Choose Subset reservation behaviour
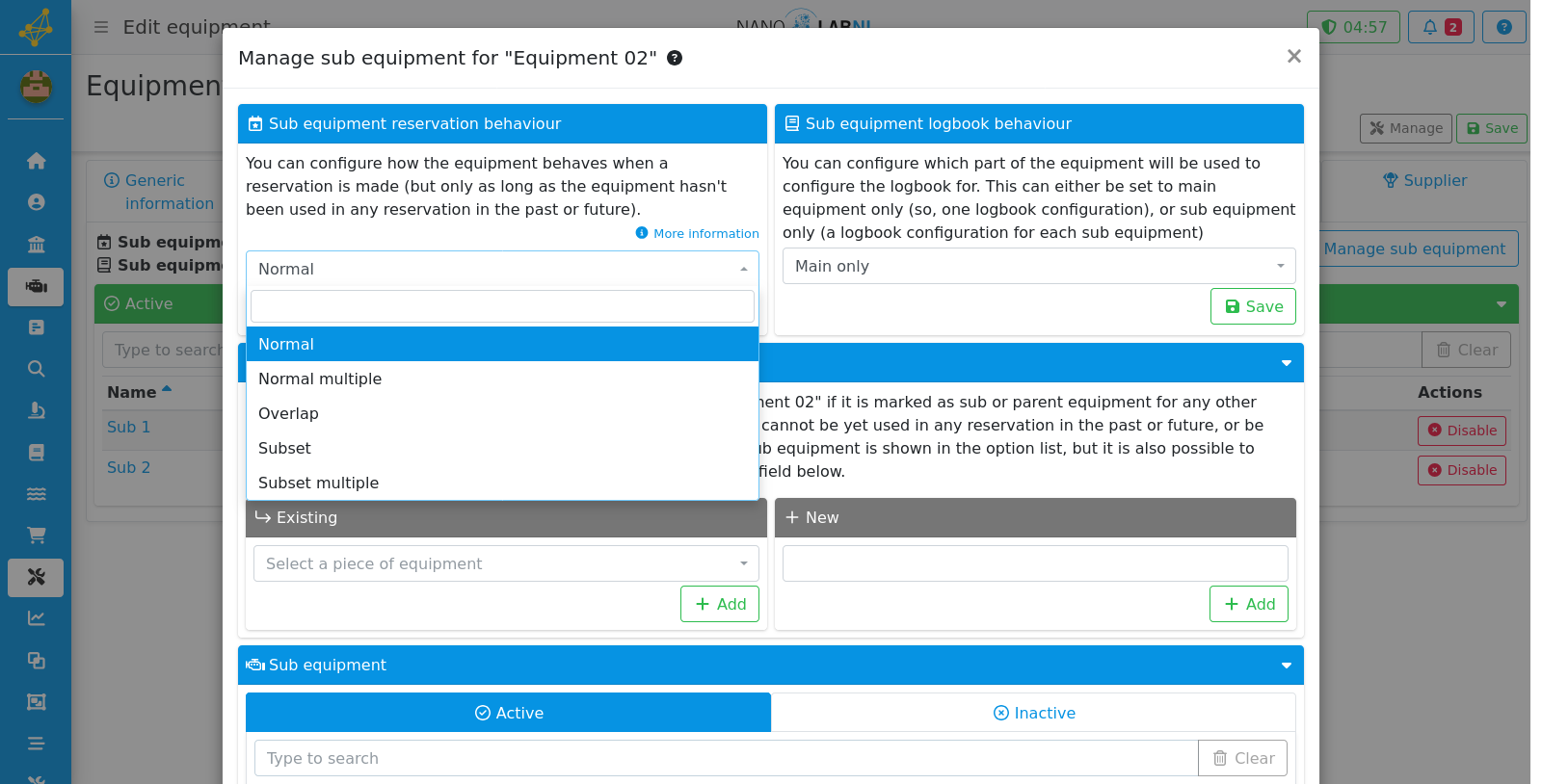Image resolution: width=1542 pixels, height=784 pixels. pyautogui.click(x=502, y=448)
